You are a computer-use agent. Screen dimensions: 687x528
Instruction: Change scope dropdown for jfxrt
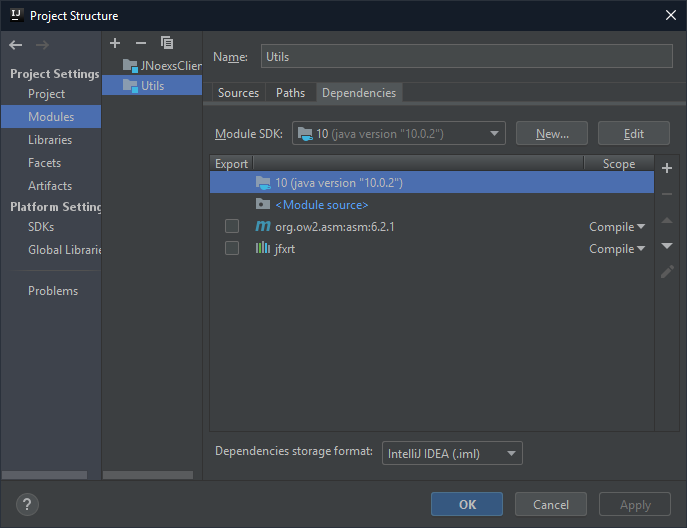[616, 248]
